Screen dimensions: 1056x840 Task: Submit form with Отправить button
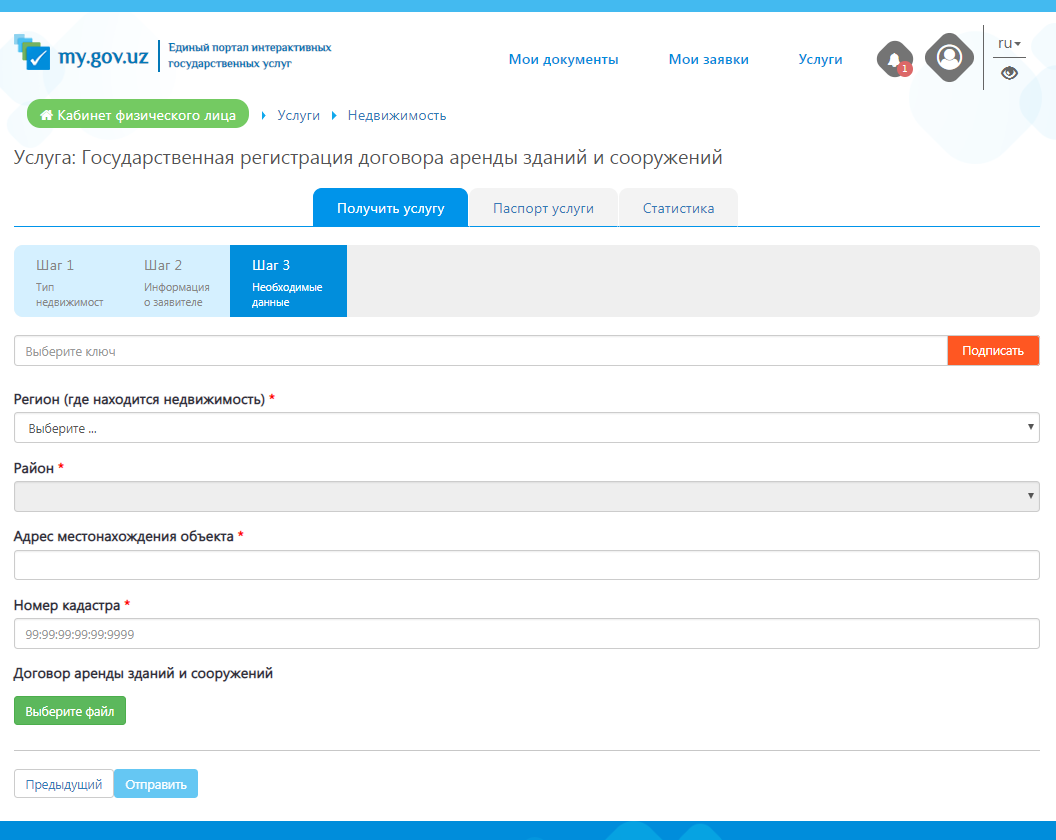click(156, 784)
